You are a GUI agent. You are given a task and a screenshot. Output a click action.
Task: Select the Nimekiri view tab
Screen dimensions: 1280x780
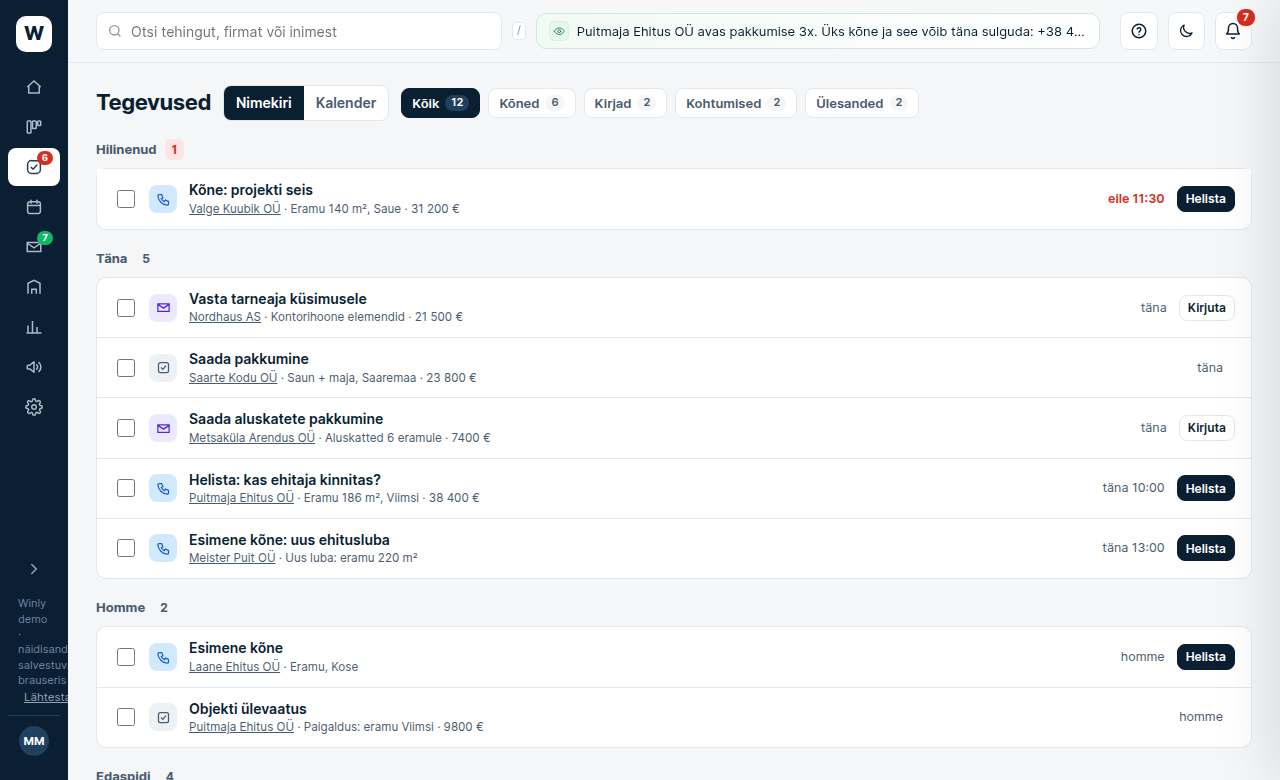tap(264, 103)
